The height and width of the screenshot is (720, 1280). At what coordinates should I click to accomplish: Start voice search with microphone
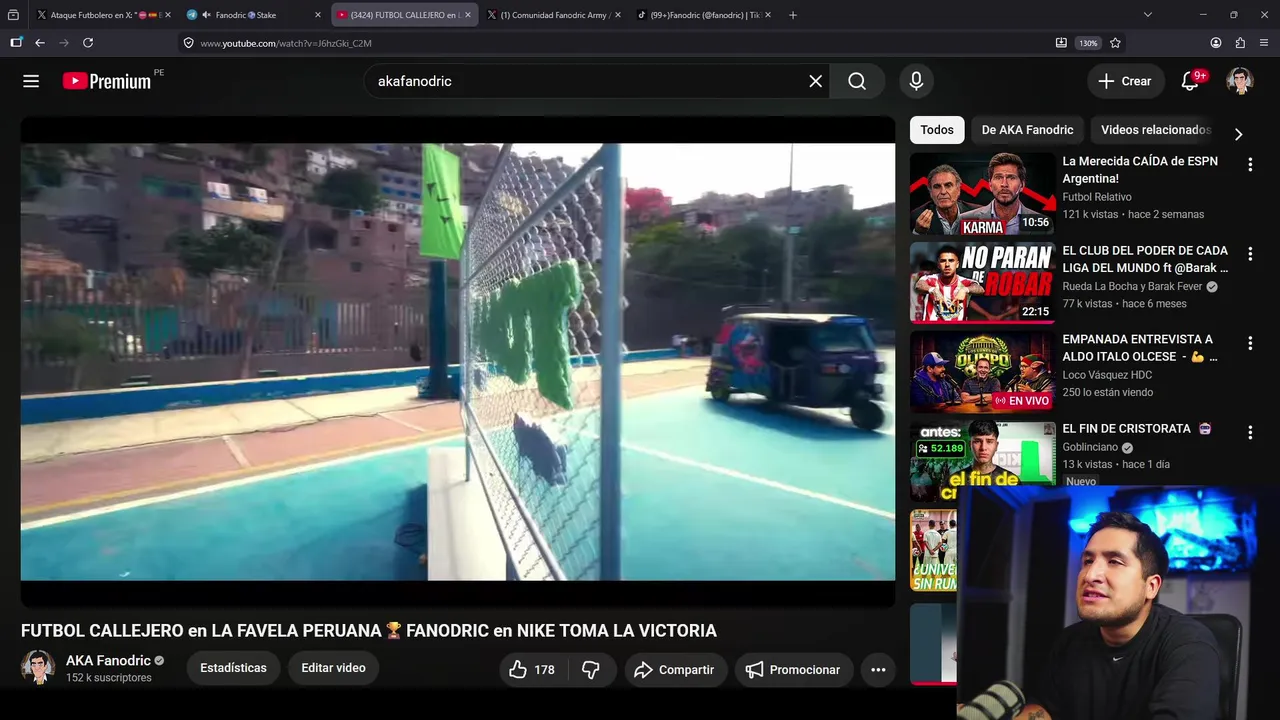pos(916,81)
